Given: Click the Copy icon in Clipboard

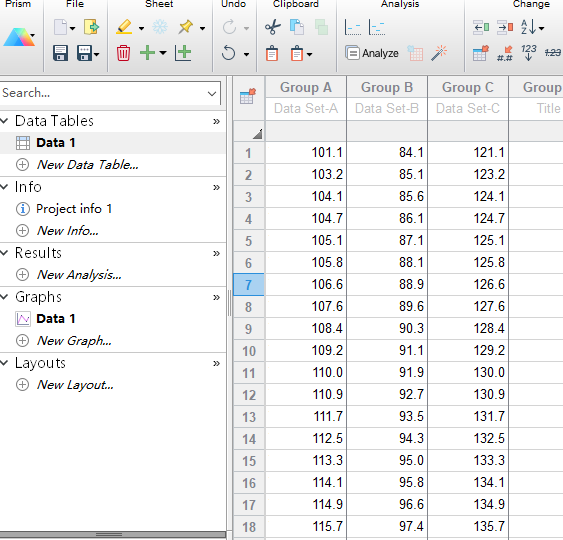Looking at the screenshot, I should [297, 27].
